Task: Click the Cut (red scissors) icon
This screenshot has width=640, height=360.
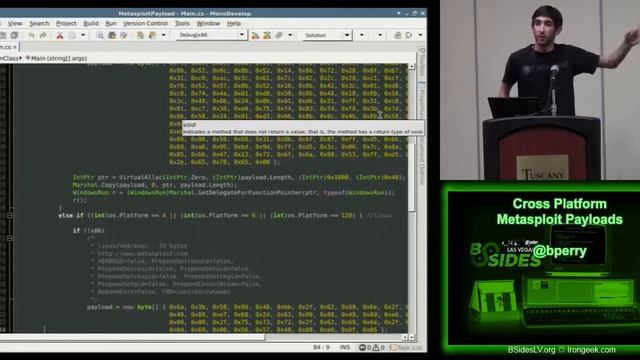Action: [60, 36]
